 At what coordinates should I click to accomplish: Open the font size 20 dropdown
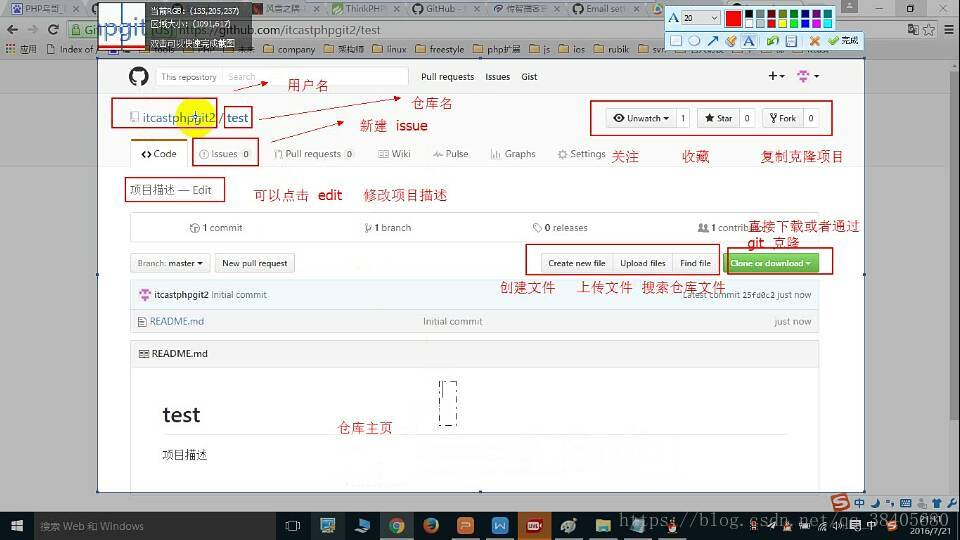(701, 18)
